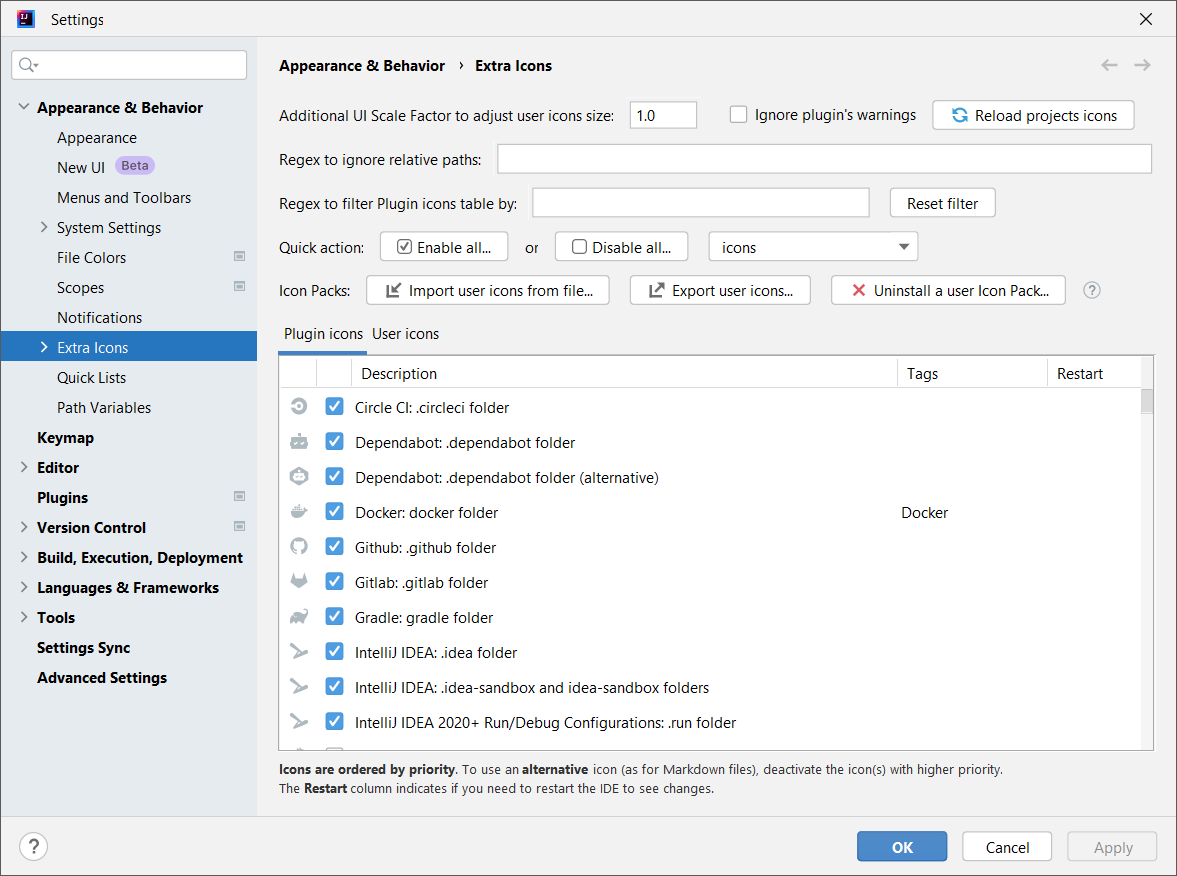Uncheck the Gradle folder checkbox
This screenshot has width=1177, height=876.
click(335, 617)
